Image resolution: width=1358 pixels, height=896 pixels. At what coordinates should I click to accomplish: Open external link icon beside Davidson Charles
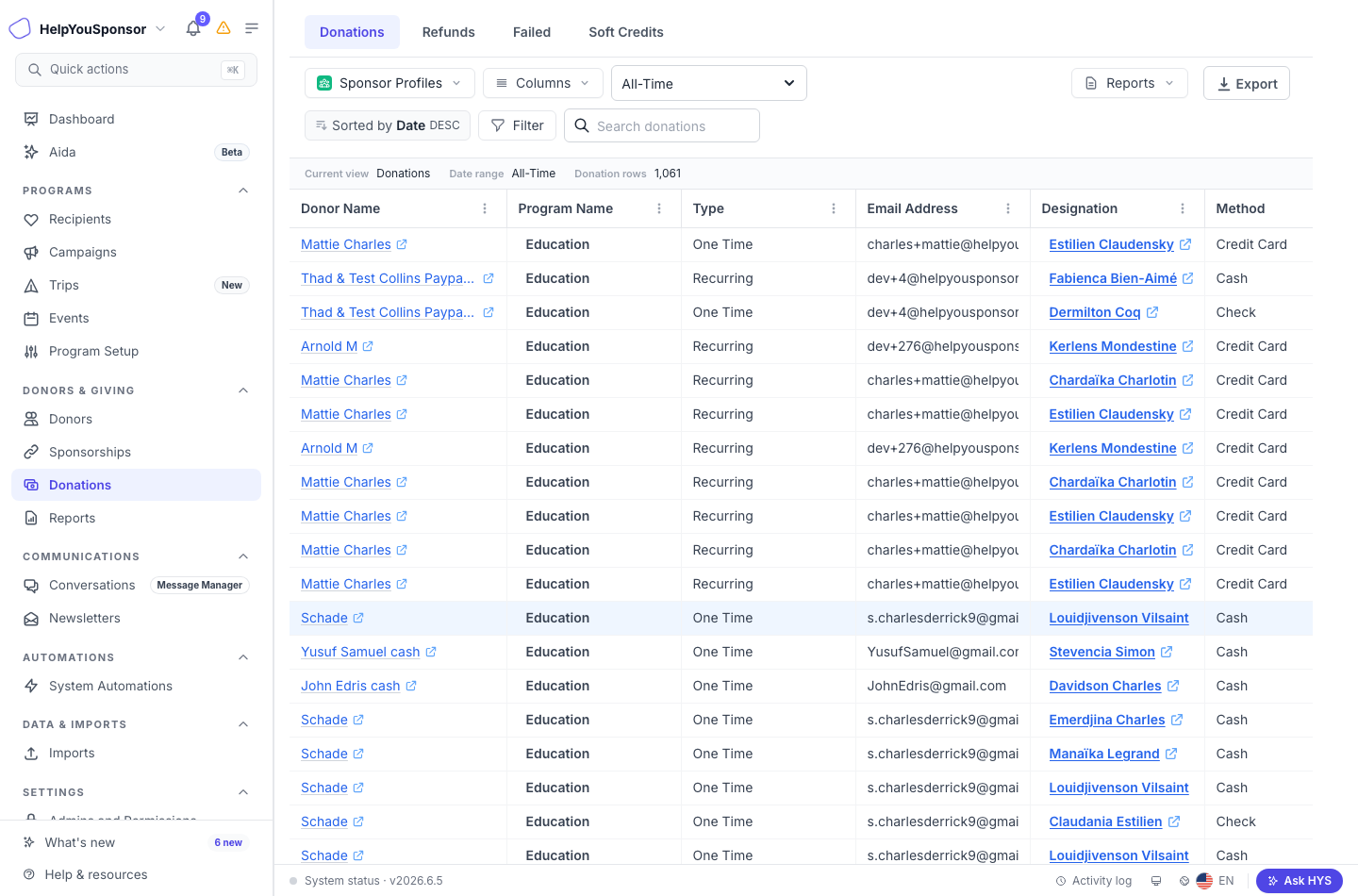click(1173, 686)
